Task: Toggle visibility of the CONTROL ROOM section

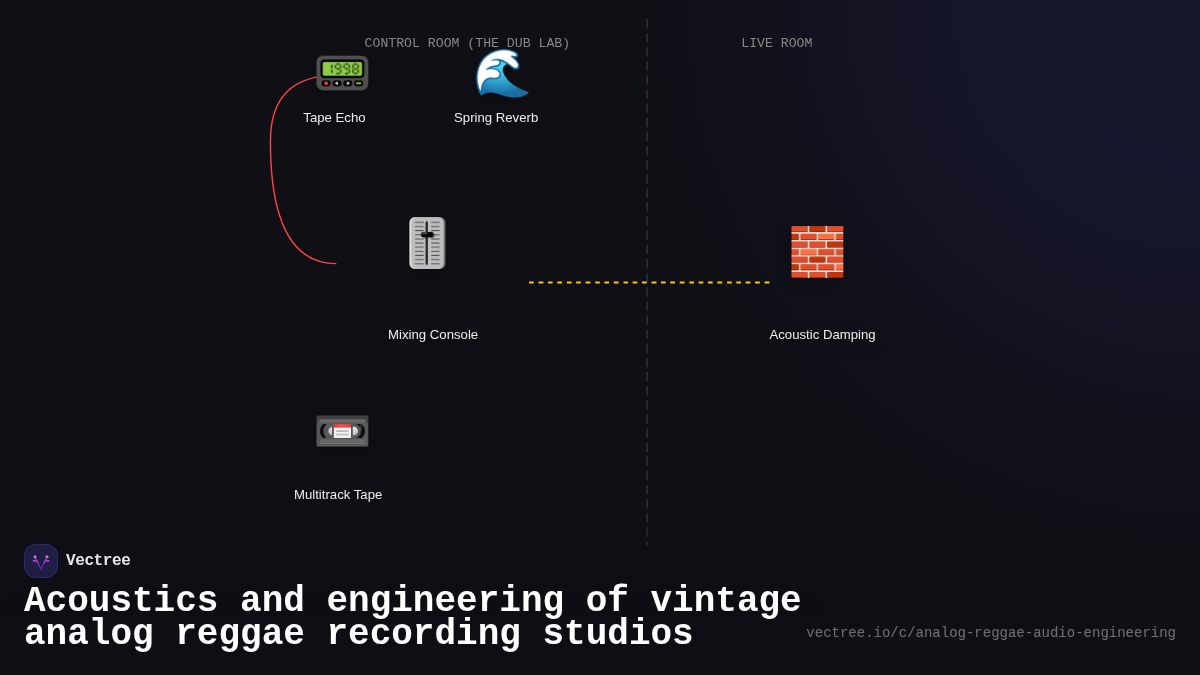Action: [x=467, y=43]
